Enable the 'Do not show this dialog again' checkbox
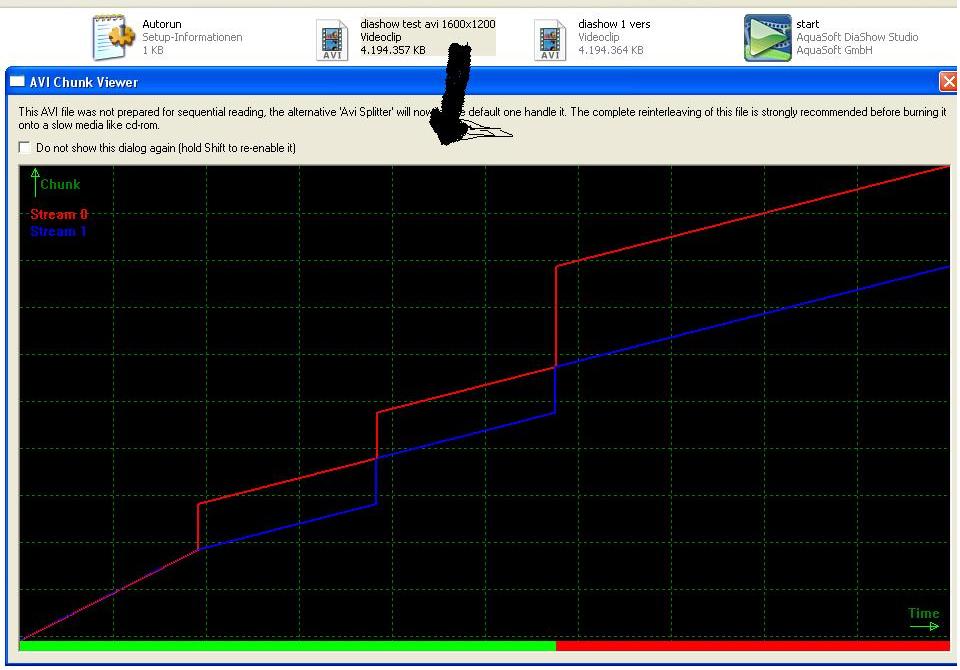Screen dimensions: 960x670 25,148
